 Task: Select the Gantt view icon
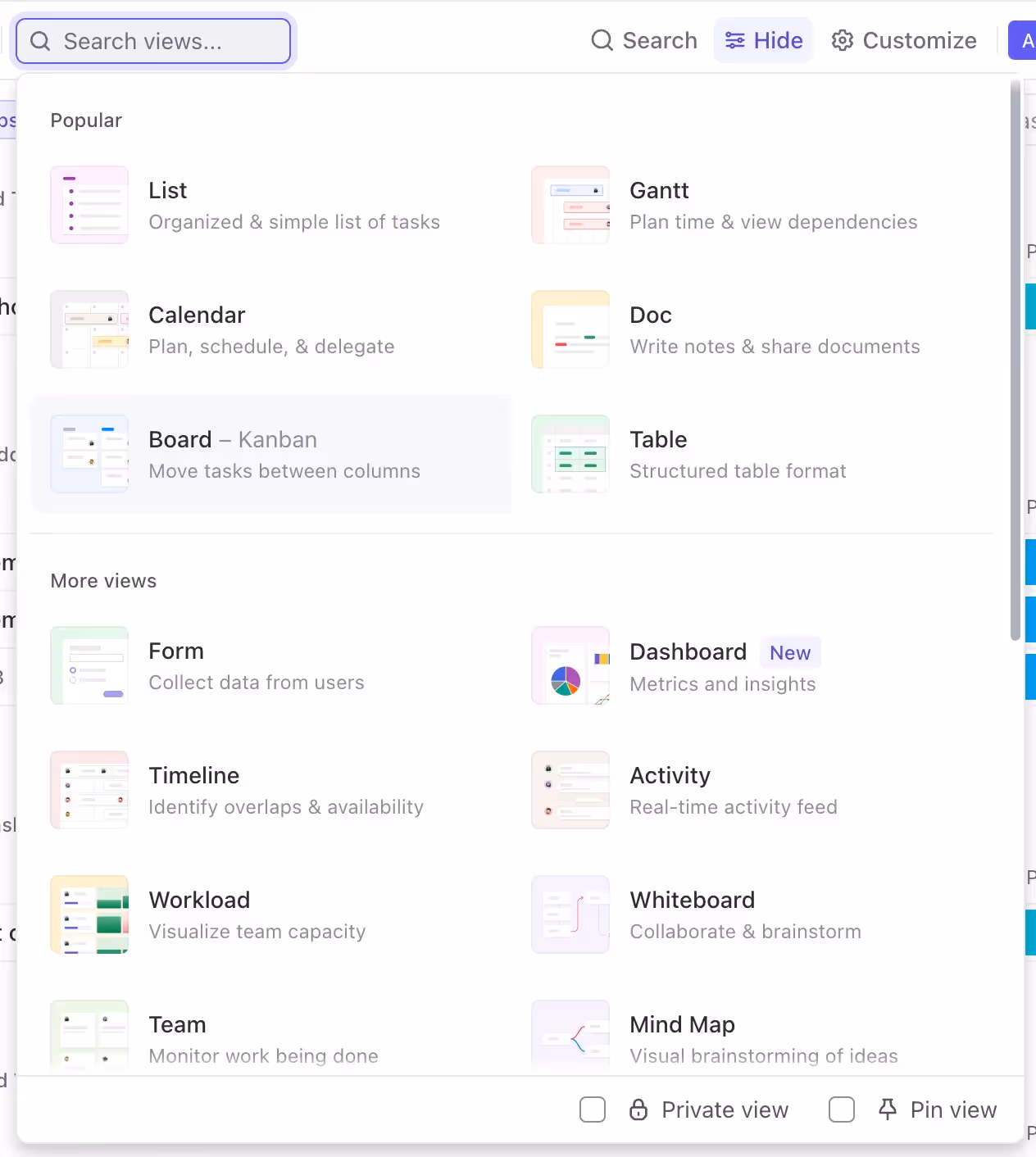[570, 205]
